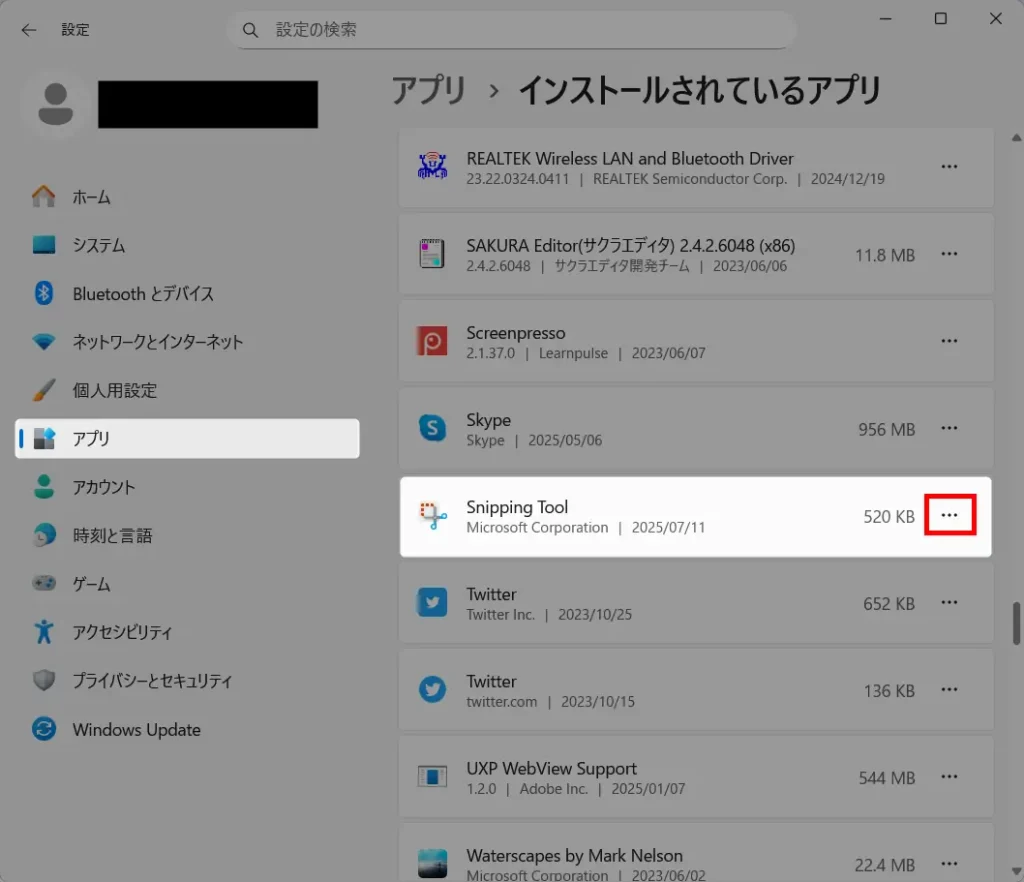Click the REALTEK Wireless LAN driver name

[630, 159]
